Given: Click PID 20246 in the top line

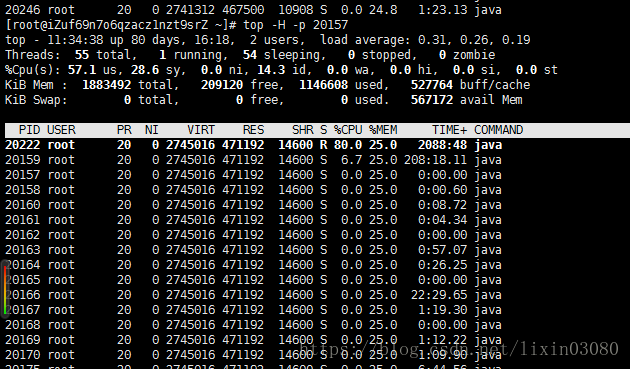Looking at the screenshot, I should pos(22,10).
